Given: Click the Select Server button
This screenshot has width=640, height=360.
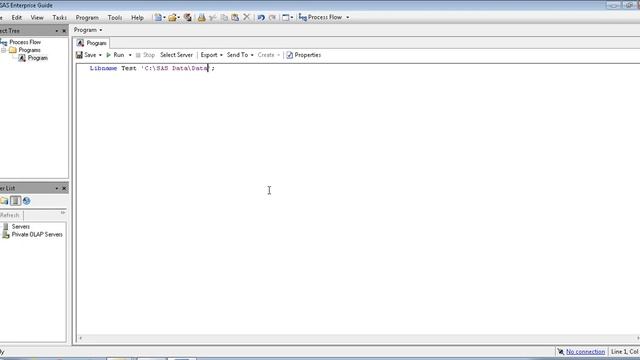Looking at the screenshot, I should pos(176,55).
